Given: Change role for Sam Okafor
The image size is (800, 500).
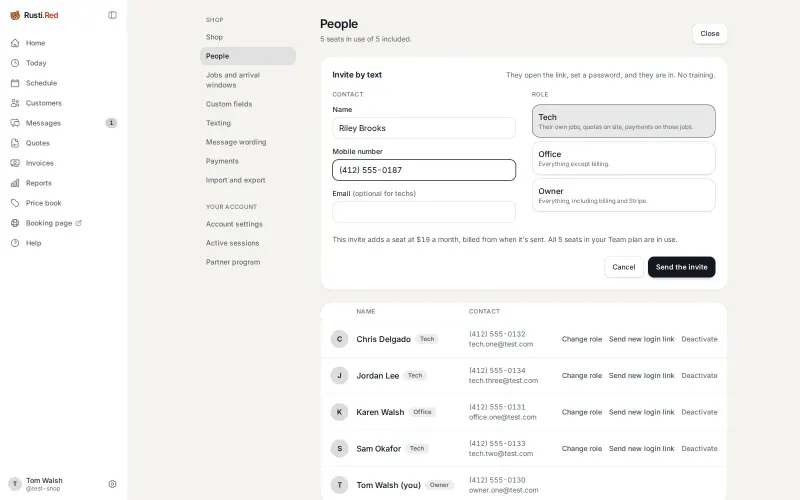Looking at the screenshot, I should pyautogui.click(x=582, y=448).
